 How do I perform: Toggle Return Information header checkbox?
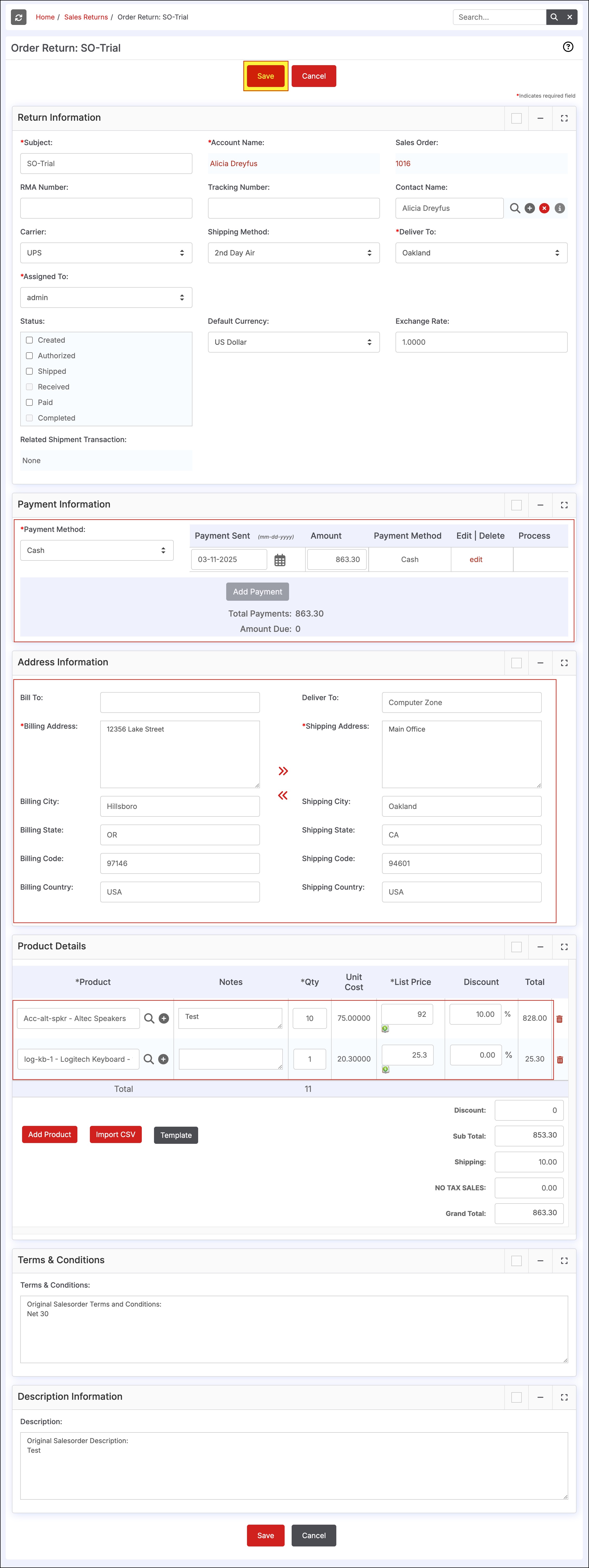coord(517,118)
